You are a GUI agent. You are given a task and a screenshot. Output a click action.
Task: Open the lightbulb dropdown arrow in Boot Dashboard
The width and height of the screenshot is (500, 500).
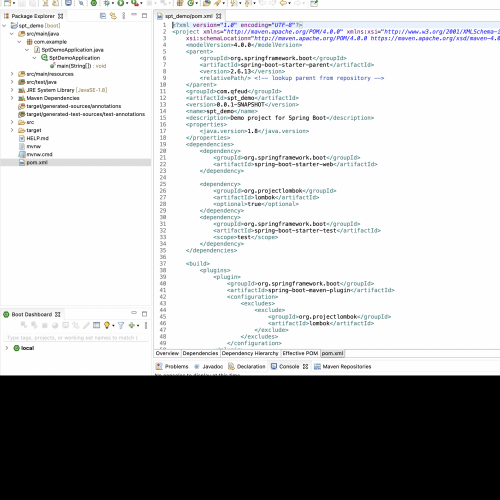click(113, 326)
